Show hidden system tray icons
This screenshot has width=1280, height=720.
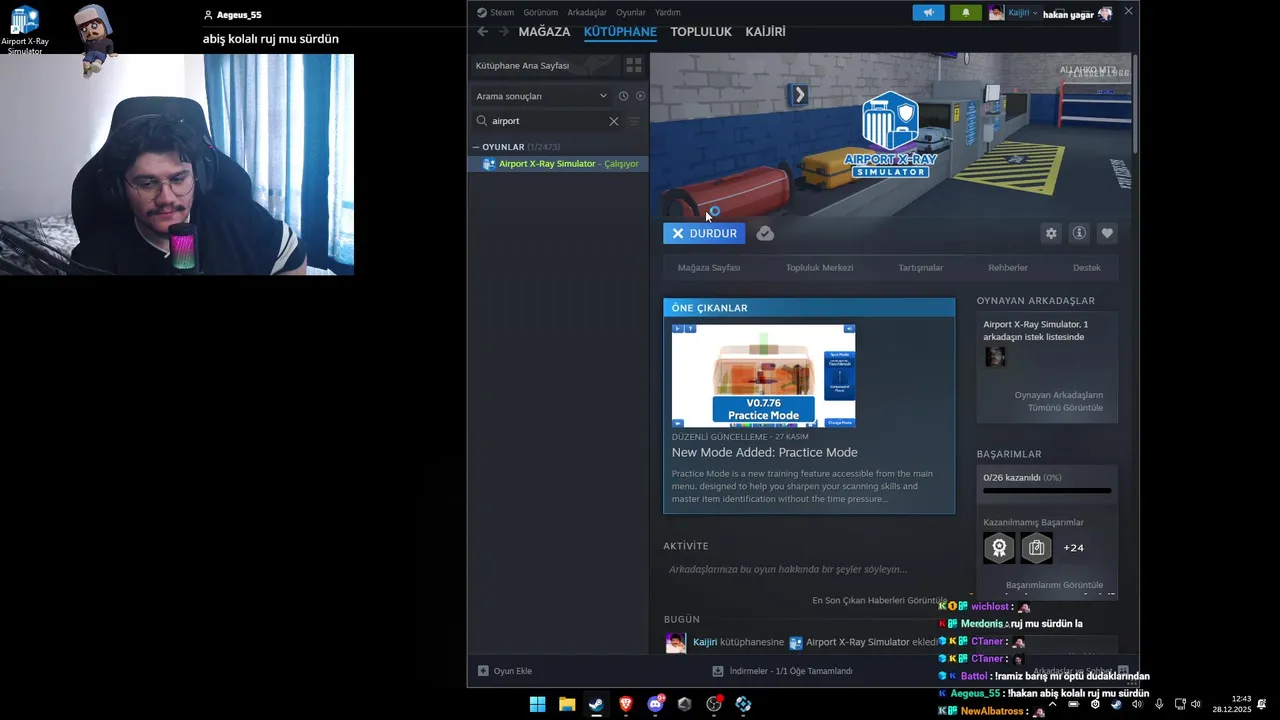coord(1052,704)
